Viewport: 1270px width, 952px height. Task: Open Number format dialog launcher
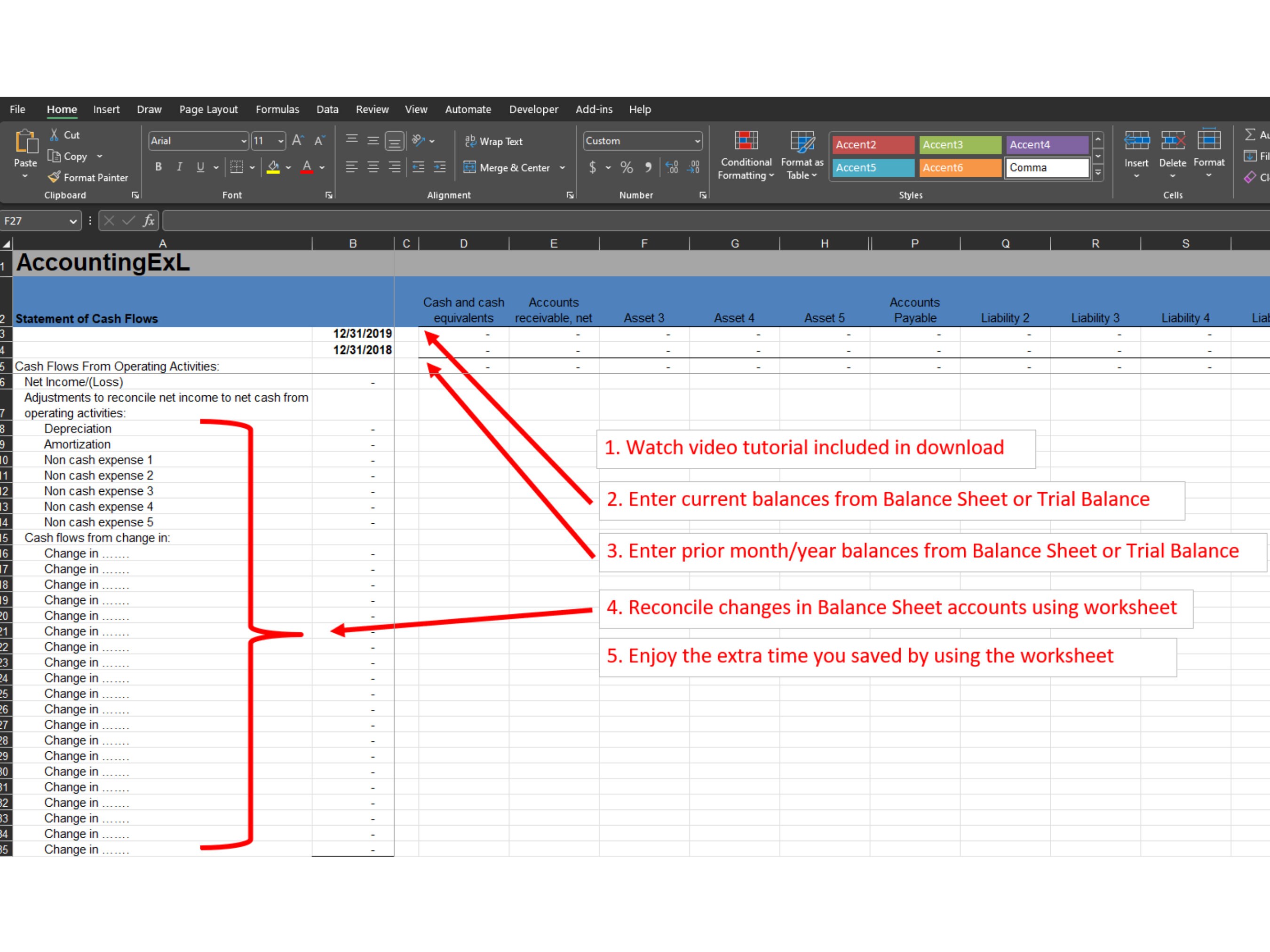(703, 195)
